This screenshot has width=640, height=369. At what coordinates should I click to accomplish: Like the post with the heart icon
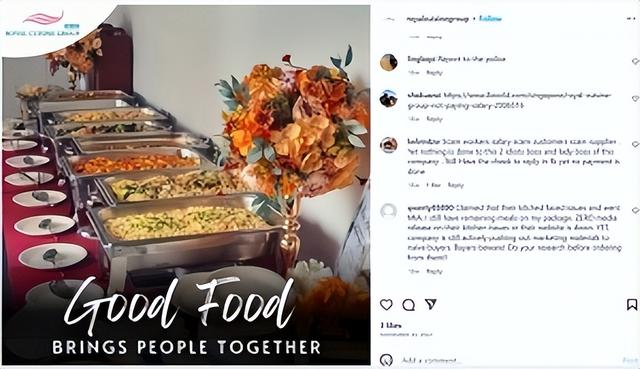tap(386, 305)
